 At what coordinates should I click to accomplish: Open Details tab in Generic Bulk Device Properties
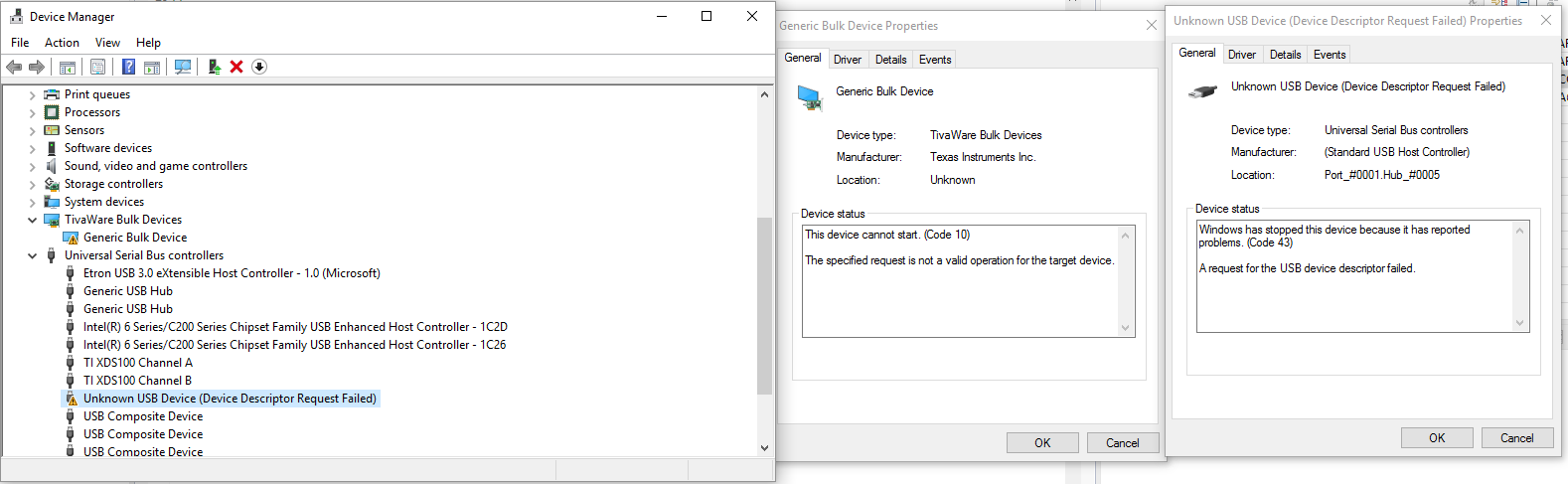(x=891, y=60)
